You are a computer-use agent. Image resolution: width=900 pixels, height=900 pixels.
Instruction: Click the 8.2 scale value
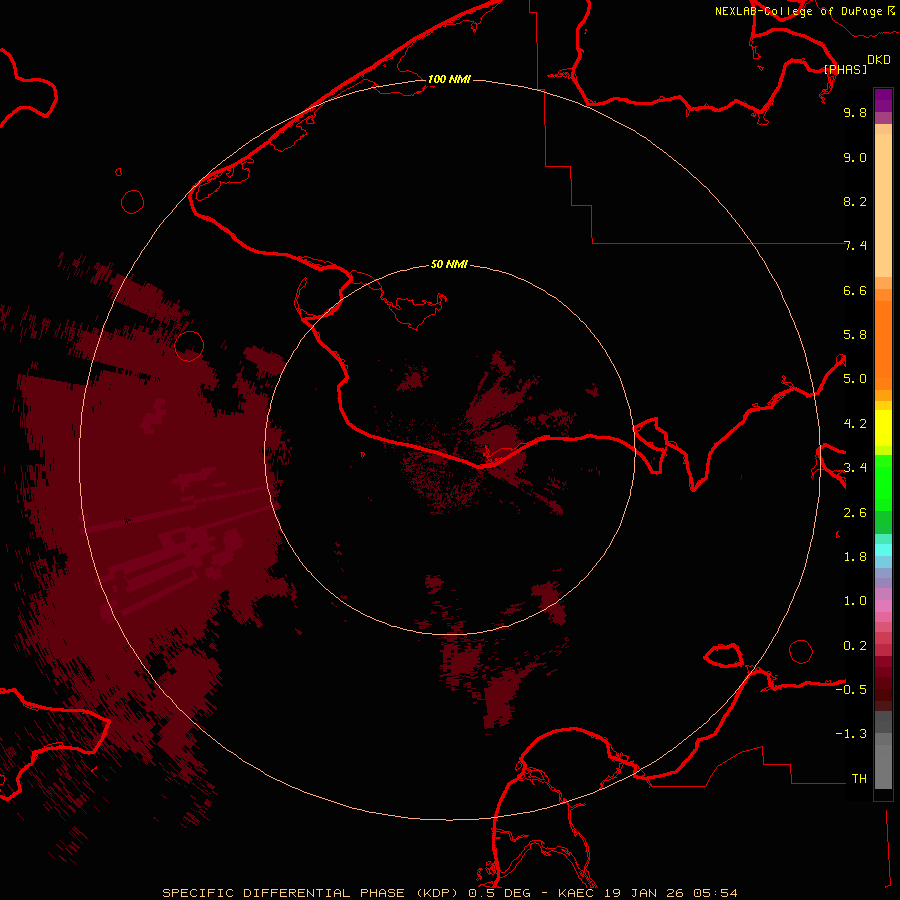(x=855, y=201)
